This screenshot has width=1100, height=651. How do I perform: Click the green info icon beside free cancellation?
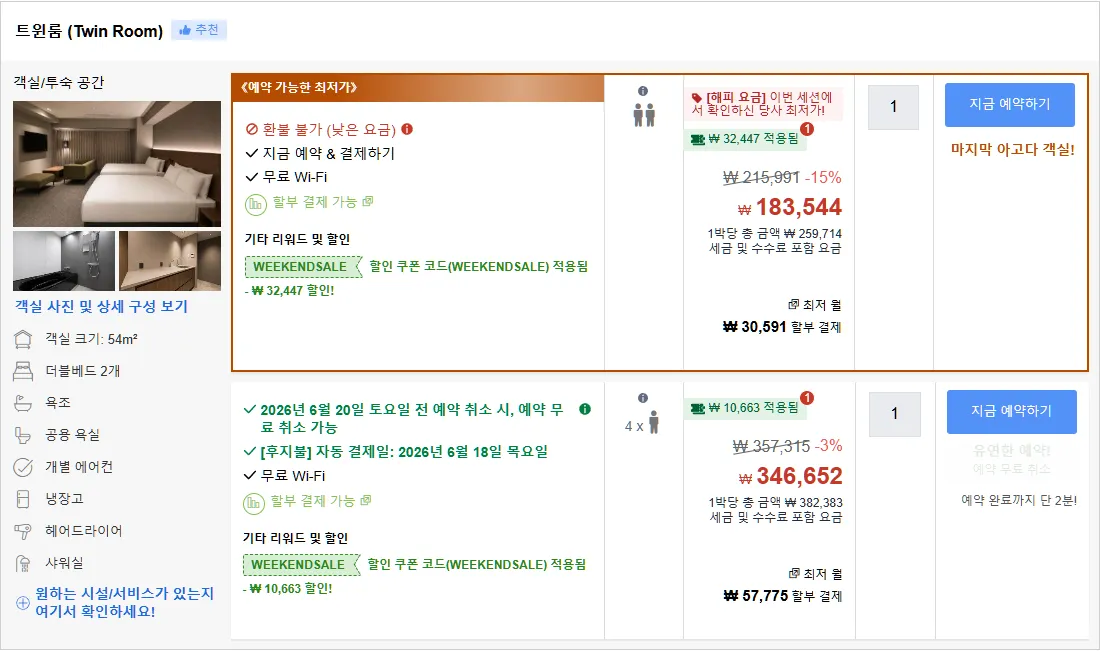[x=585, y=409]
